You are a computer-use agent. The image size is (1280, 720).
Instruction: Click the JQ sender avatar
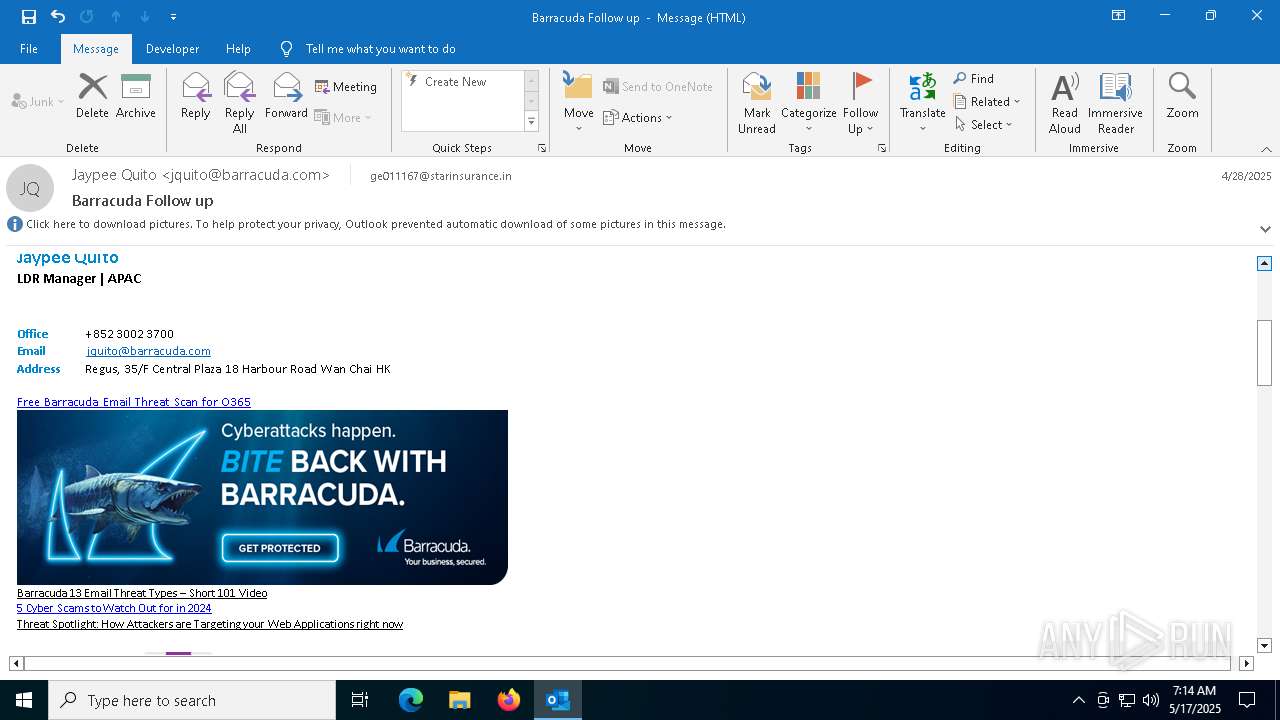coord(30,188)
